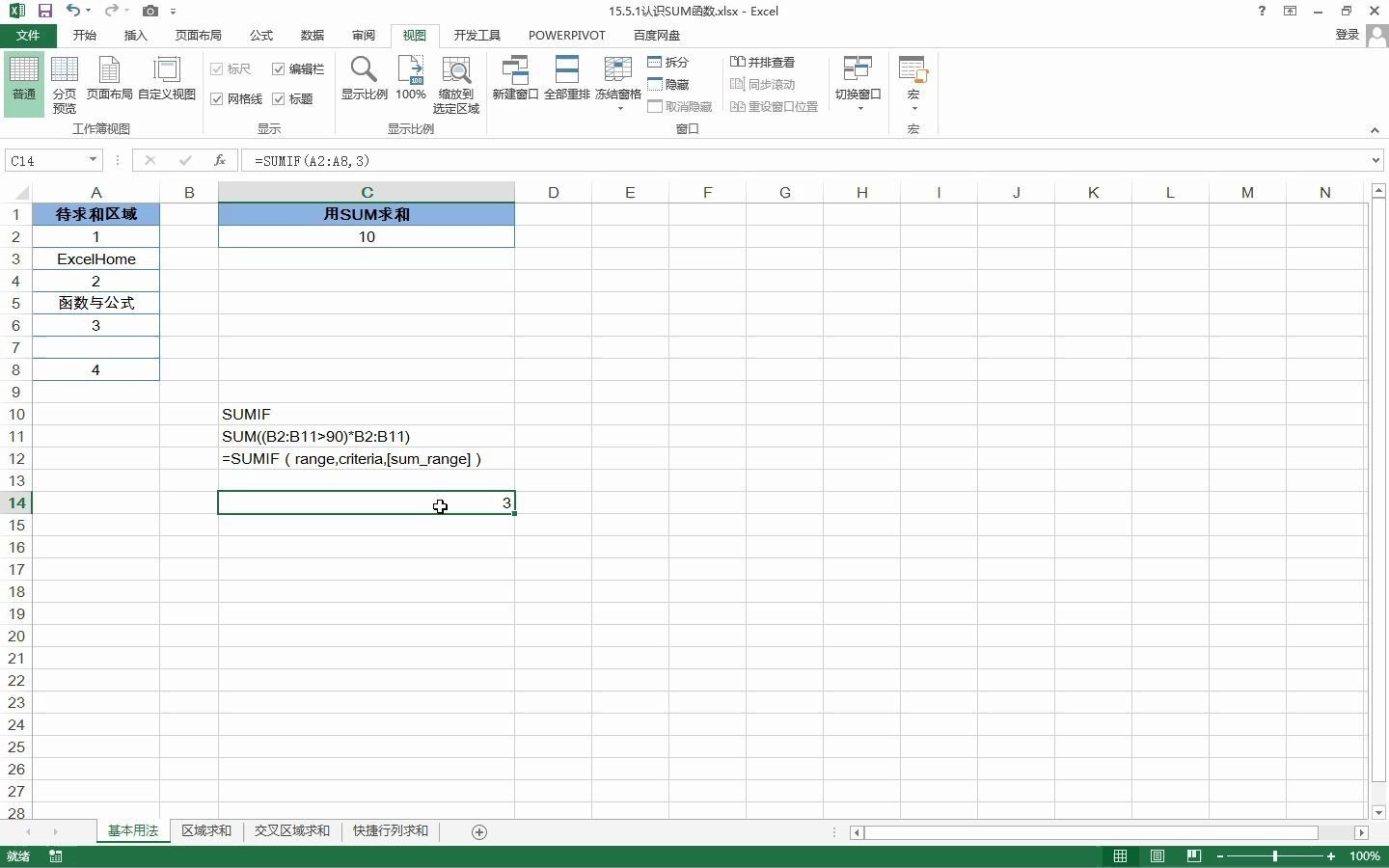The width and height of the screenshot is (1389, 868).
Task: Open the POWERPIVOT ribbon tab
Action: 567,35
